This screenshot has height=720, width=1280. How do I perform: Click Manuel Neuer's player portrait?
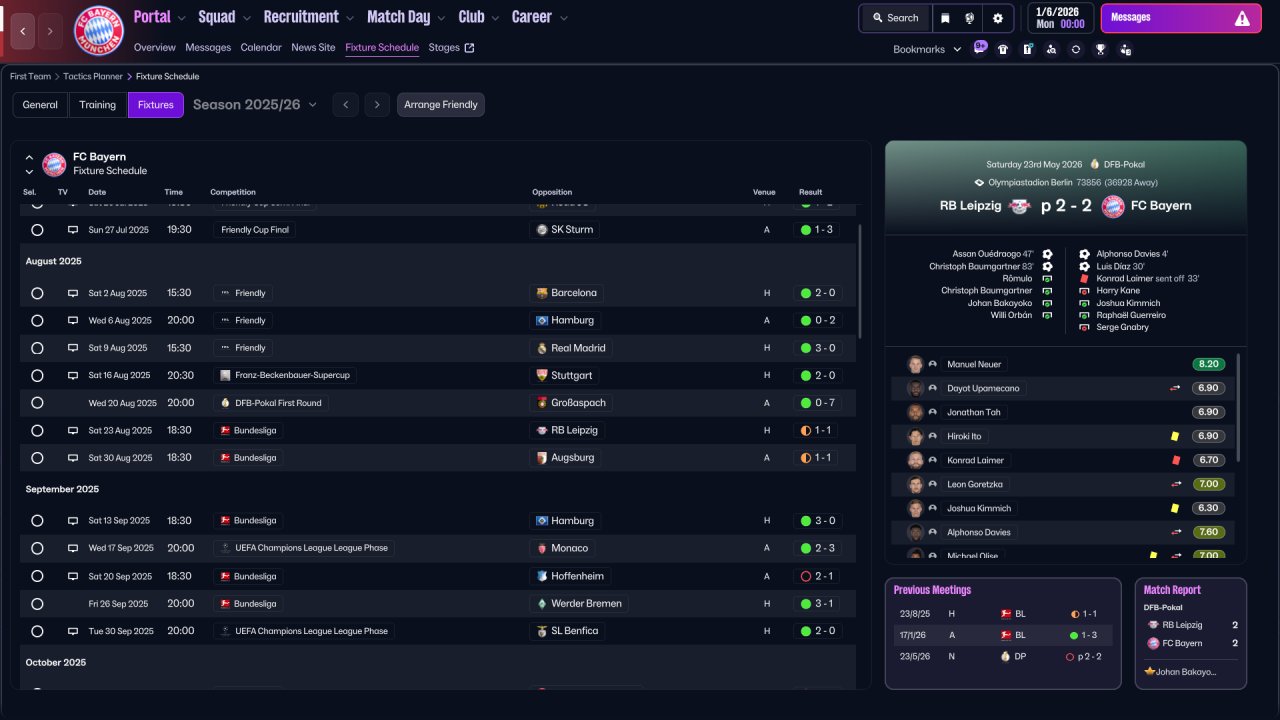click(915, 364)
